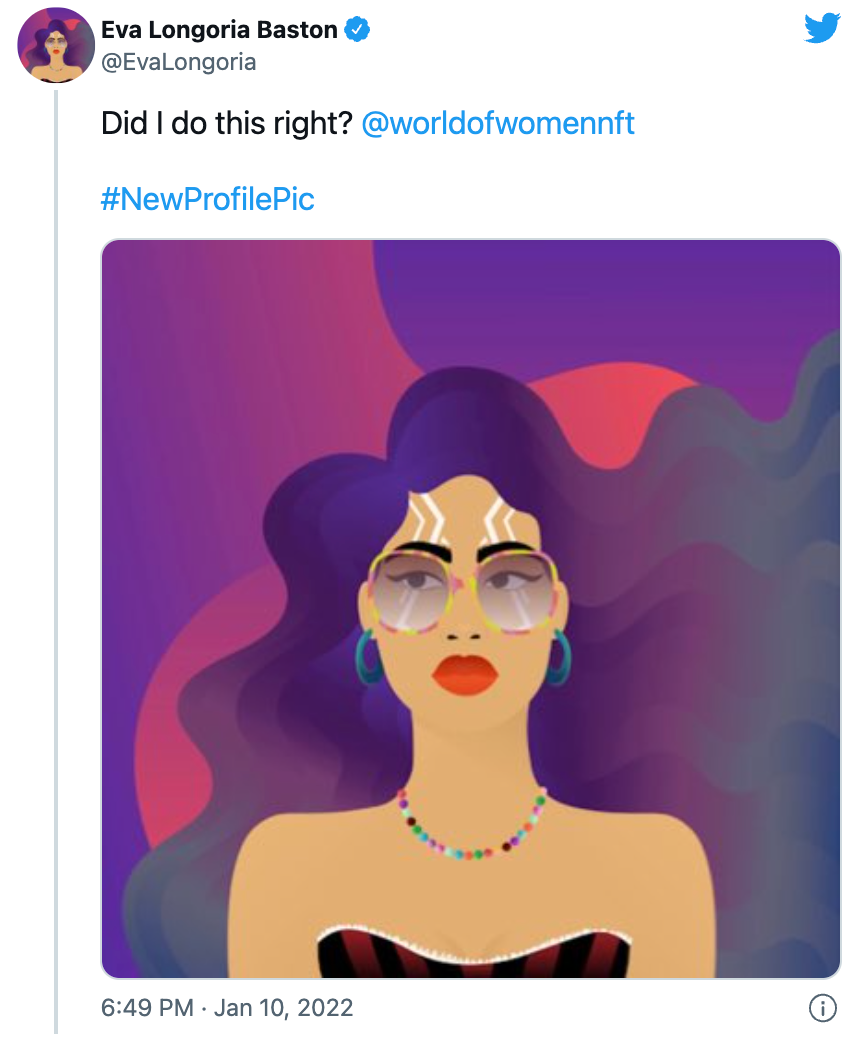This screenshot has width=864, height=1040.
Task: Click the Jan 10, 2022 date
Action: pyautogui.click(x=283, y=1008)
